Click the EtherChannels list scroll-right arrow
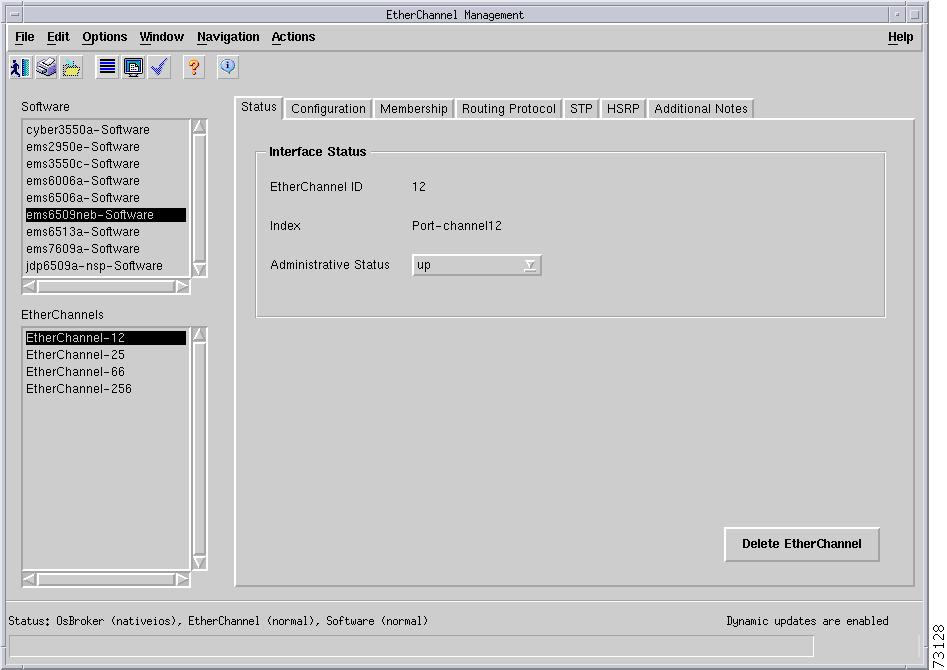 [x=182, y=579]
